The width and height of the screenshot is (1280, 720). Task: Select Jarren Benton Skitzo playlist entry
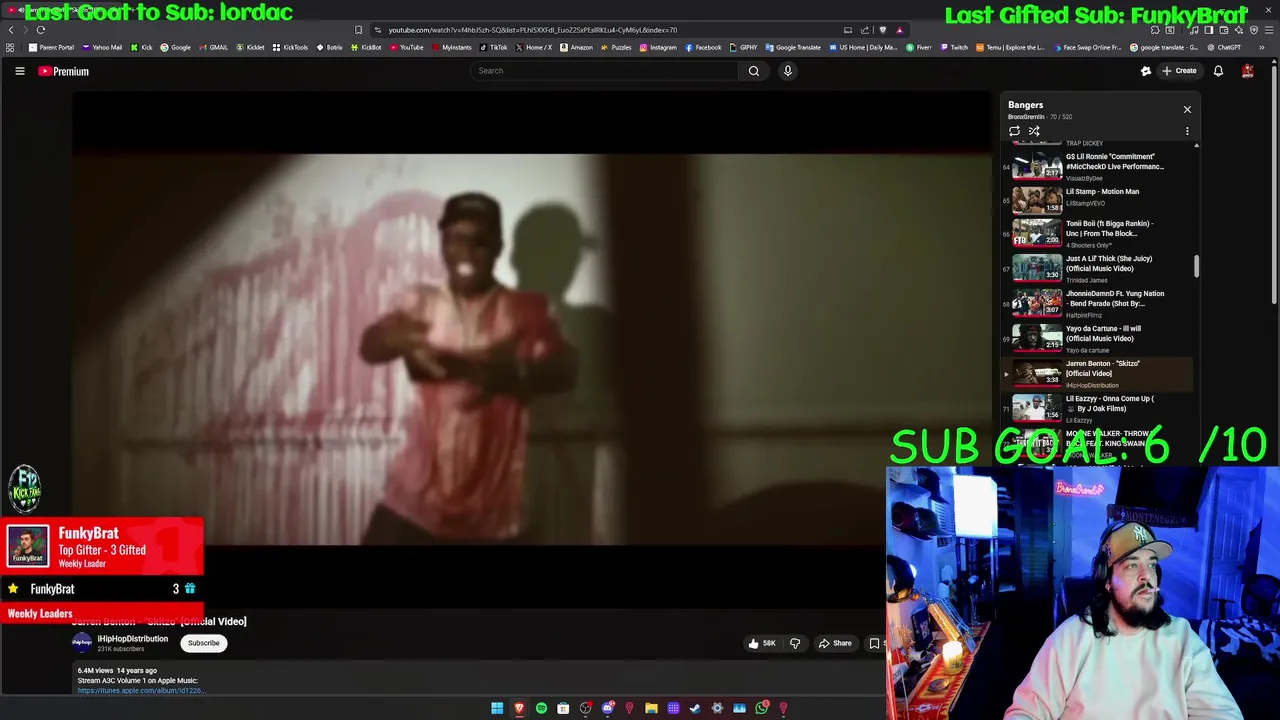(1097, 373)
